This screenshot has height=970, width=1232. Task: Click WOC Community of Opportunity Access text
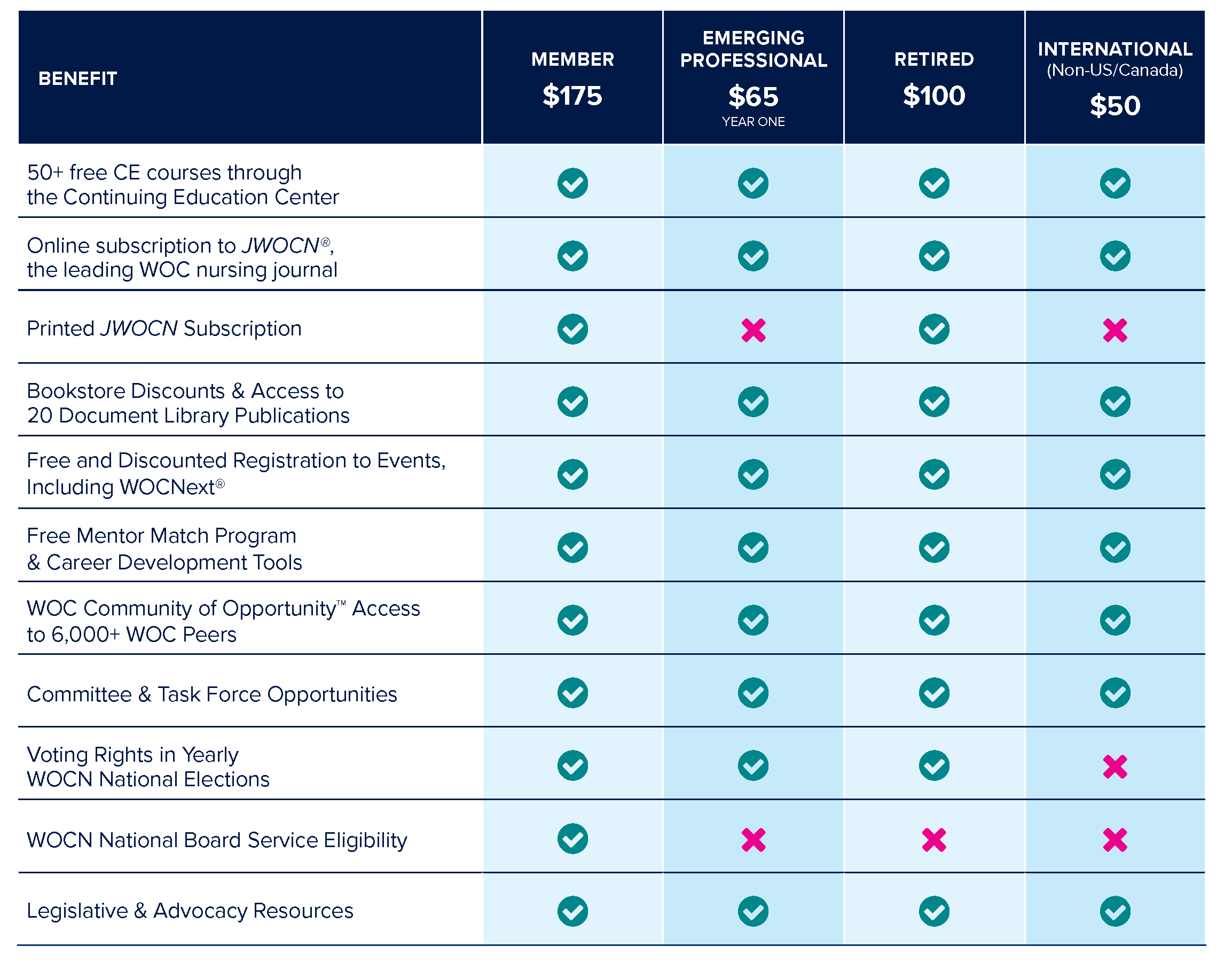point(223,621)
